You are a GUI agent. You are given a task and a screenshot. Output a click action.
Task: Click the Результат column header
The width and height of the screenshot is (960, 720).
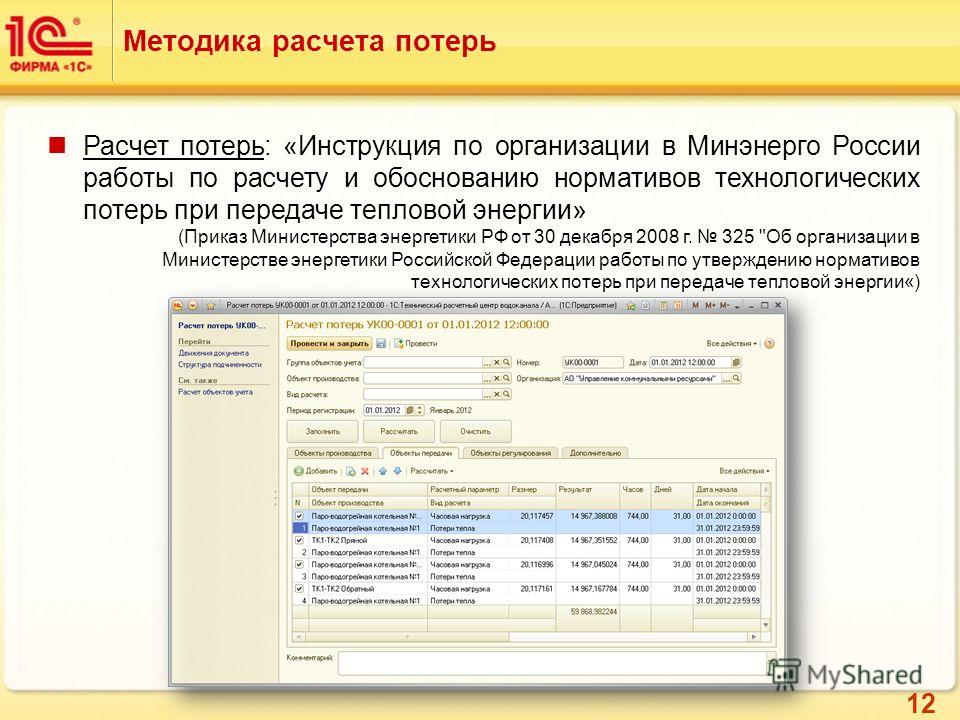click(587, 489)
